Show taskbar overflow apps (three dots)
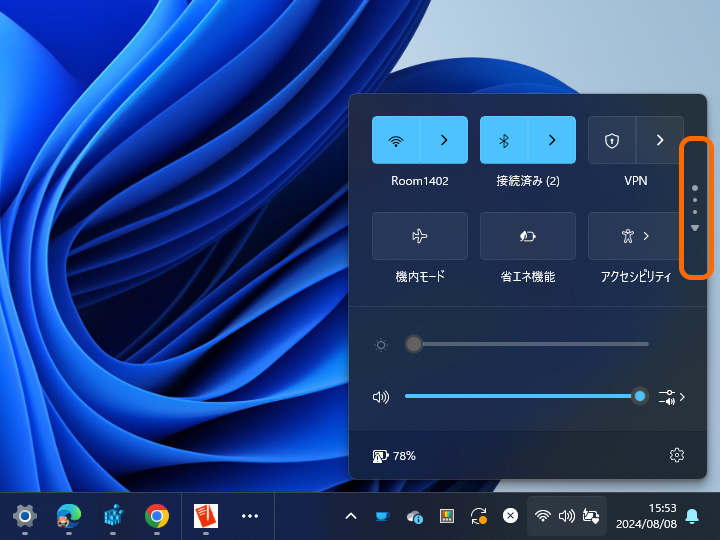720x540 pixels. coord(250,516)
